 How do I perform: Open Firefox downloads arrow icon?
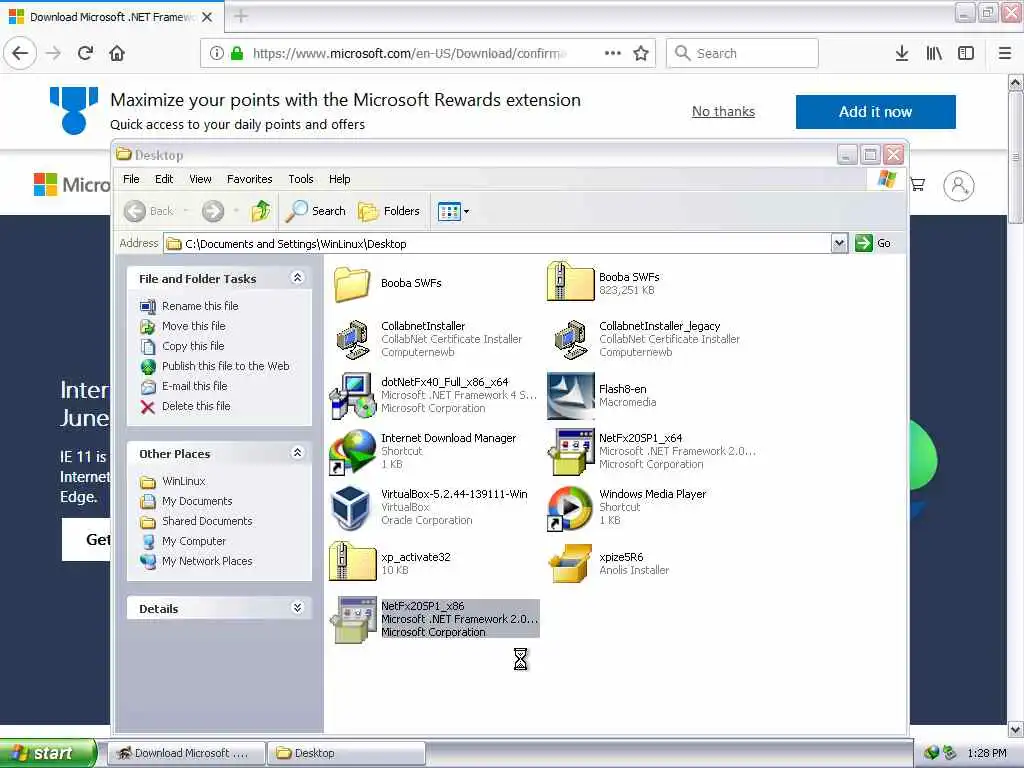point(902,53)
